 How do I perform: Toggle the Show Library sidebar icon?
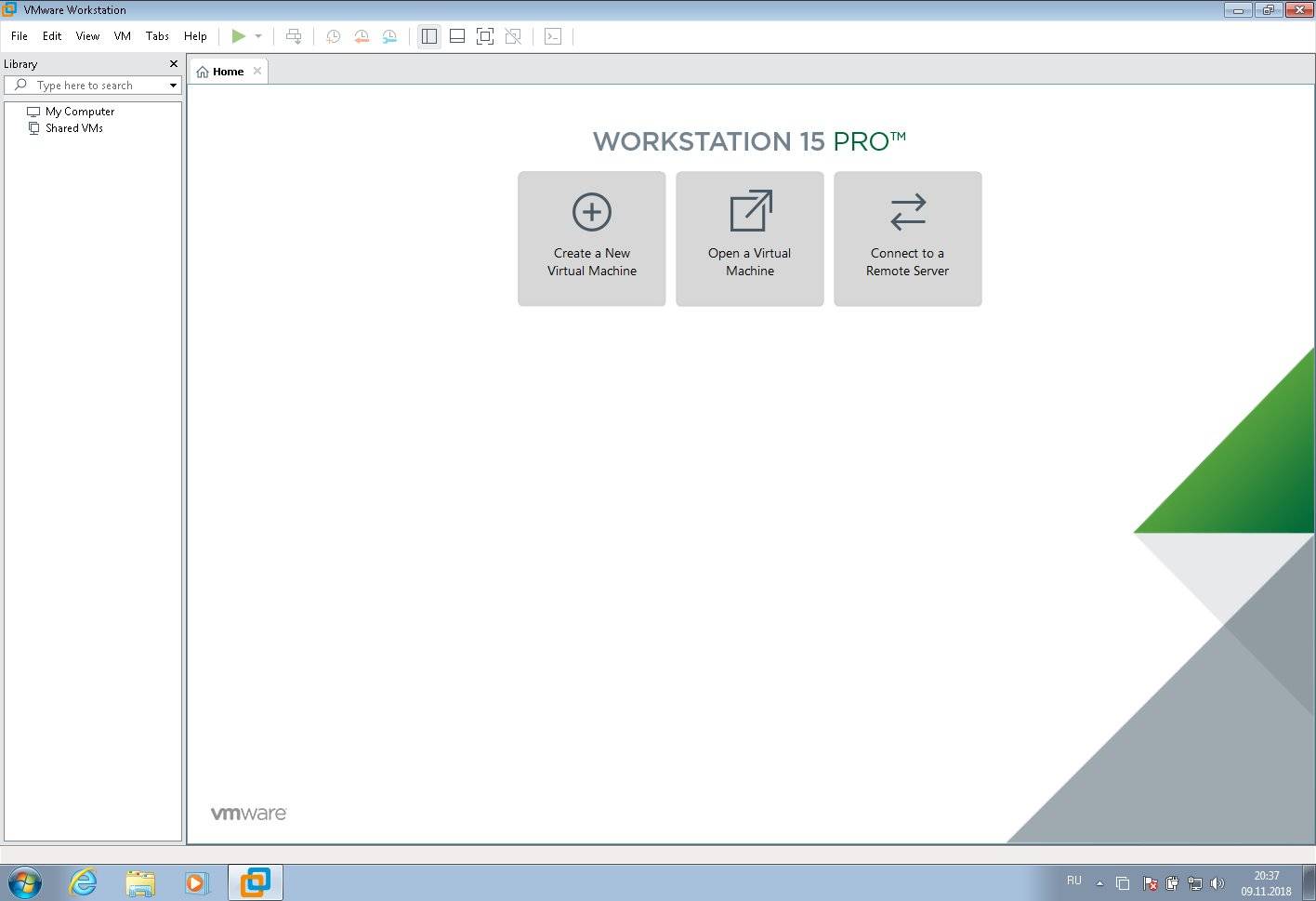tap(429, 36)
